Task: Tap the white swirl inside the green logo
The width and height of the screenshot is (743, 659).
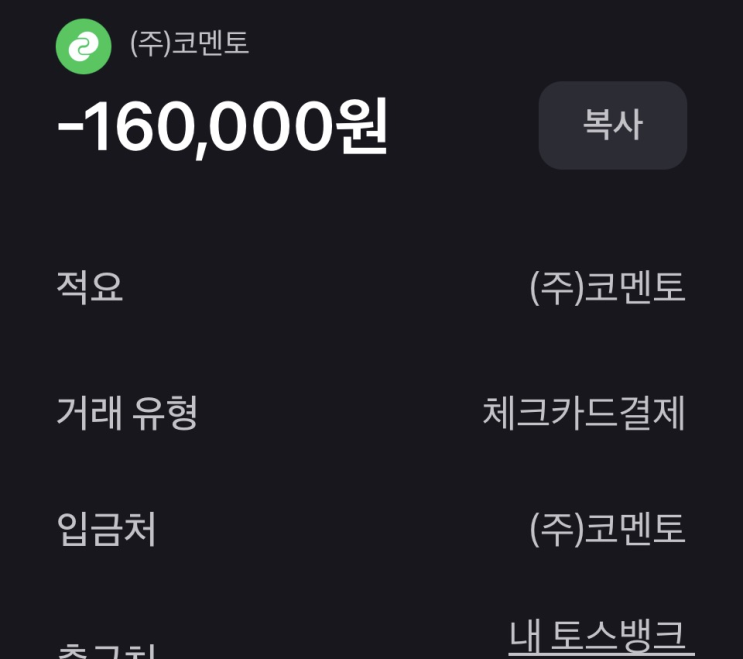Action: [x=83, y=47]
